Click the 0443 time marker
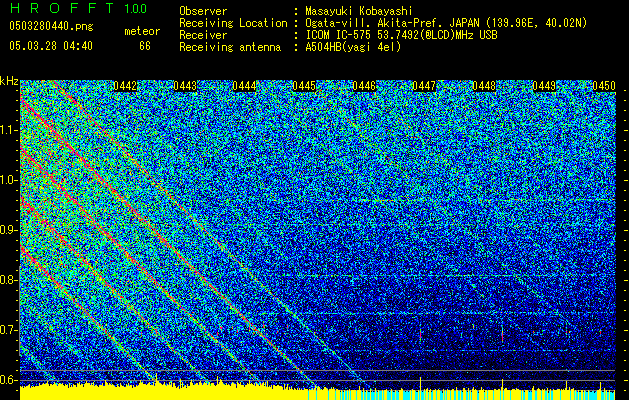 (x=185, y=86)
